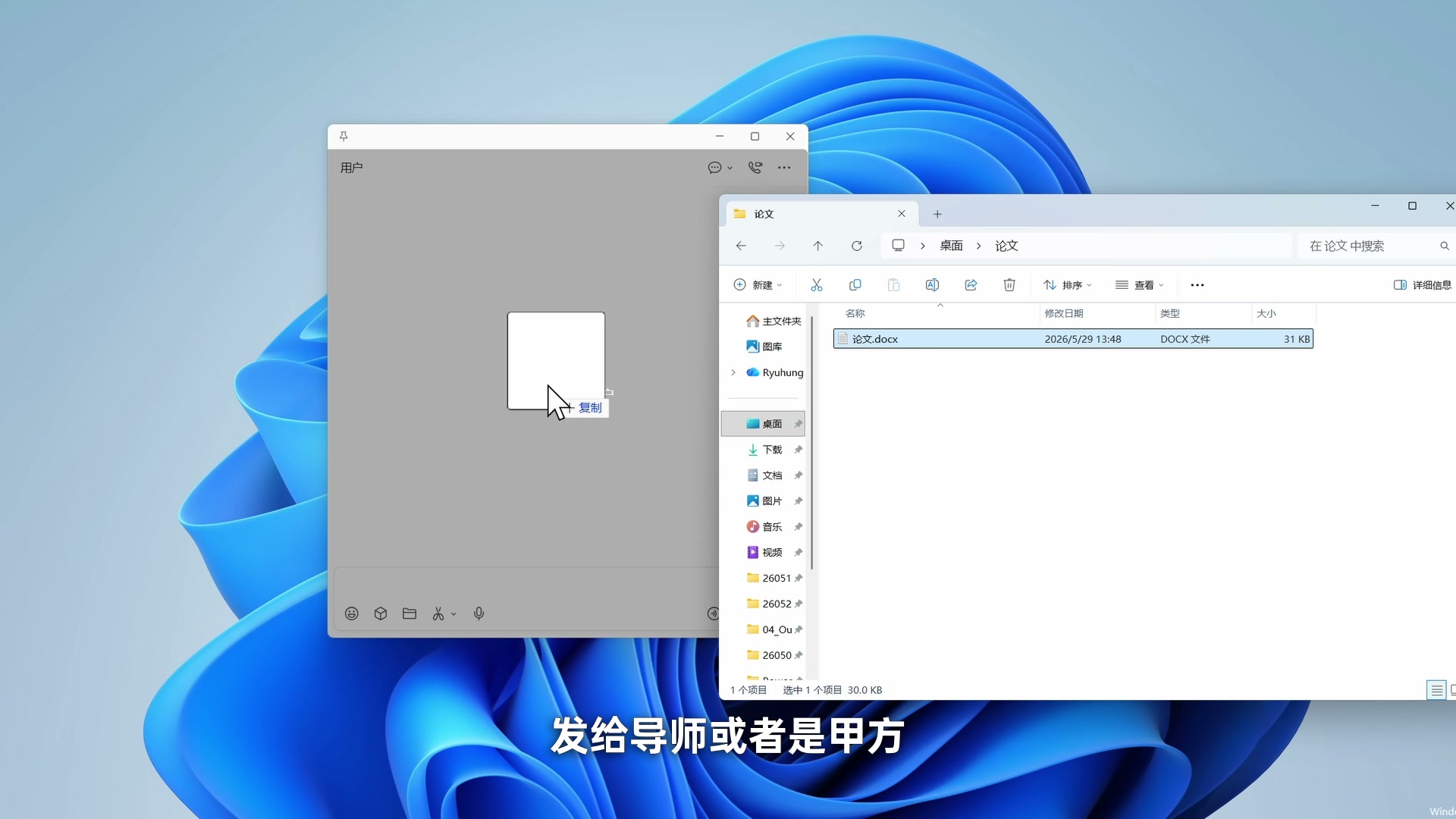This screenshot has width=1456, height=819.
Task: Refresh the File Explorer folder
Action: pos(857,246)
